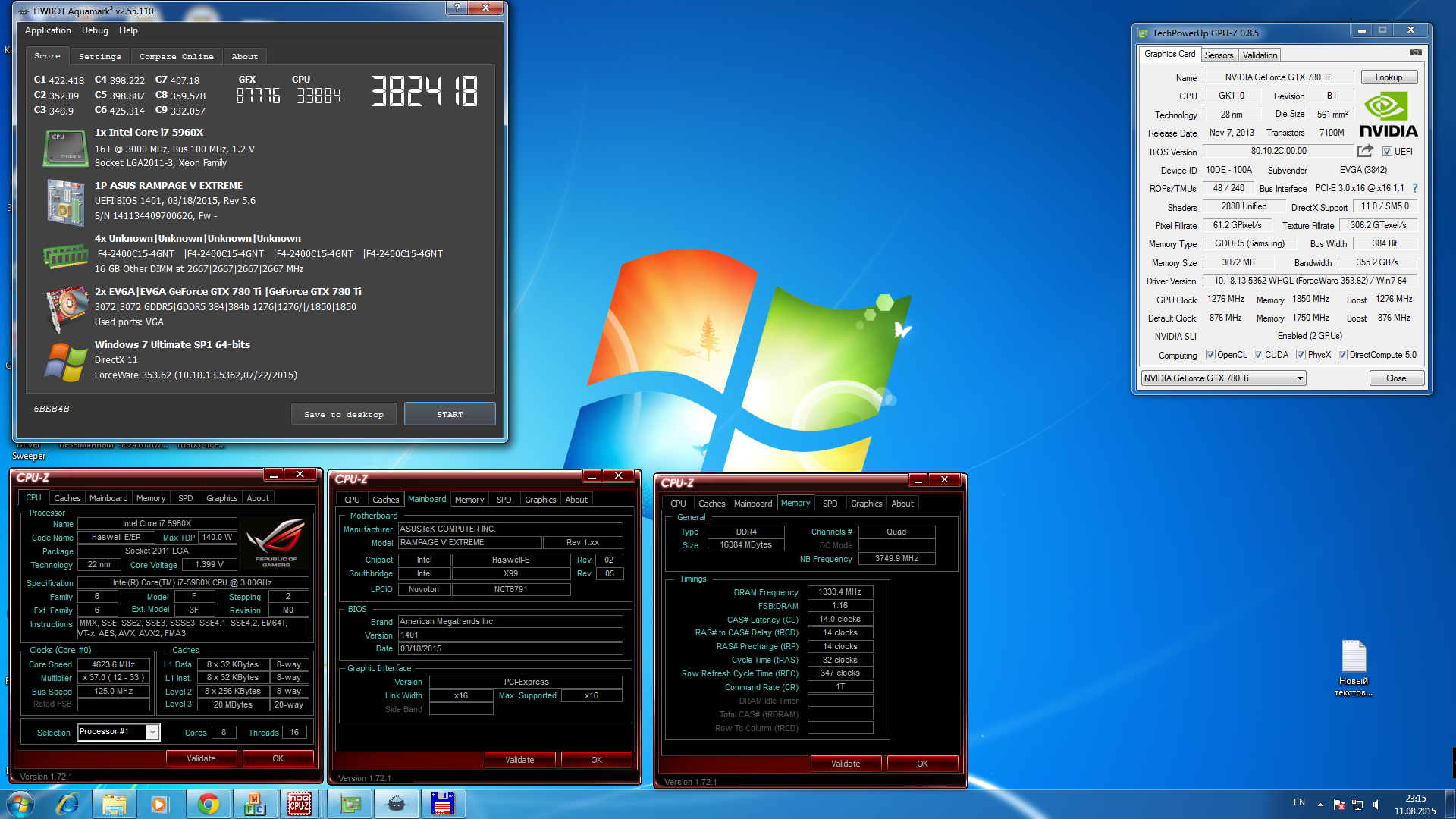Click the MFC blocks taskbar icon

[254, 804]
